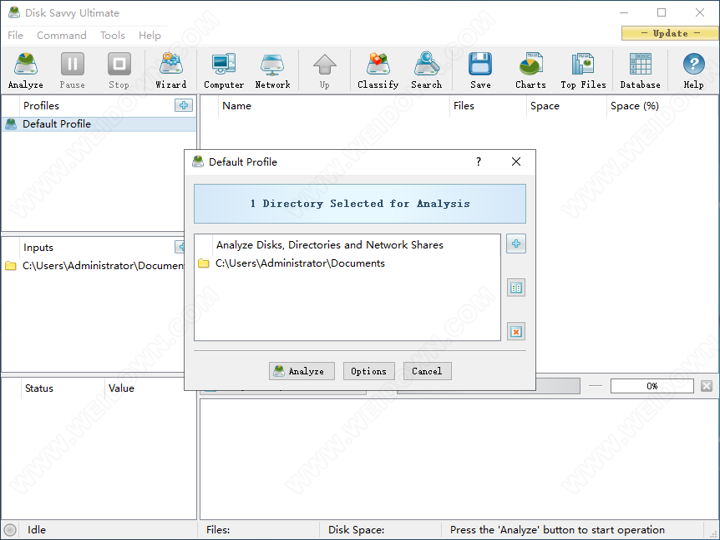Click the Idle status indicator icon
Image resolution: width=720 pixels, height=540 pixels.
(10, 530)
